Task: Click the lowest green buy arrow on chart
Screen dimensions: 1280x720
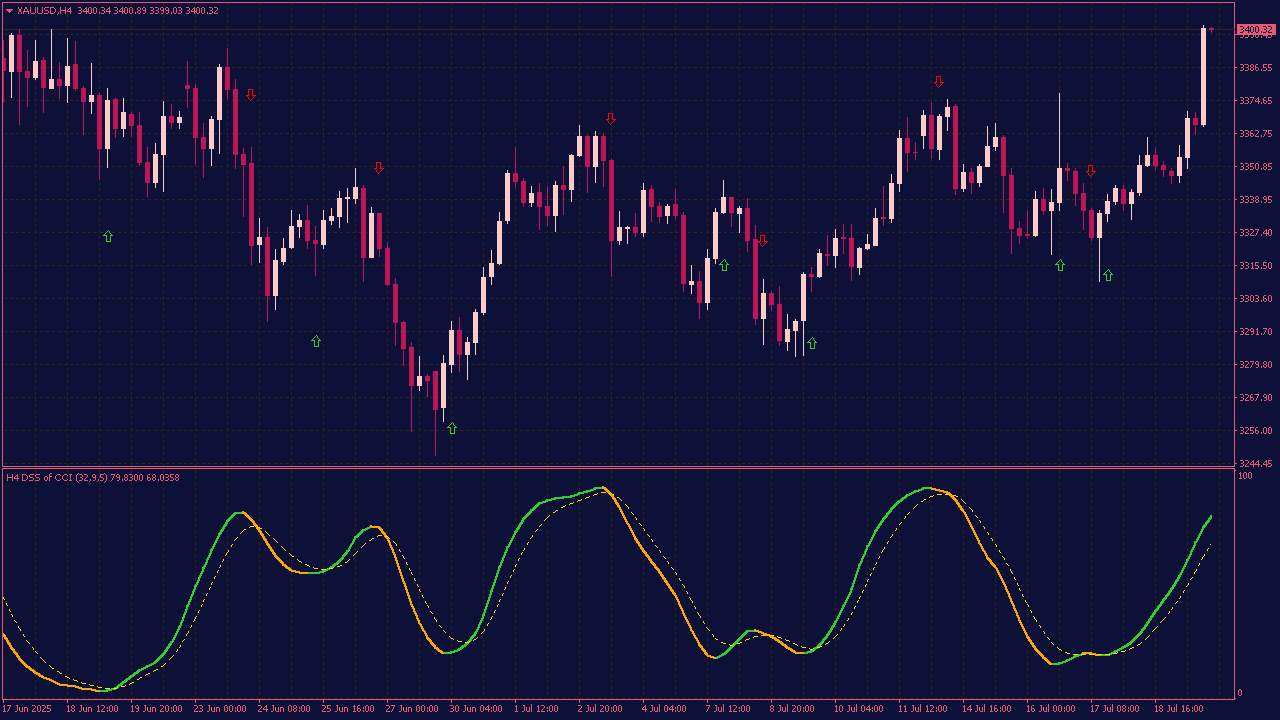Action: coord(452,428)
